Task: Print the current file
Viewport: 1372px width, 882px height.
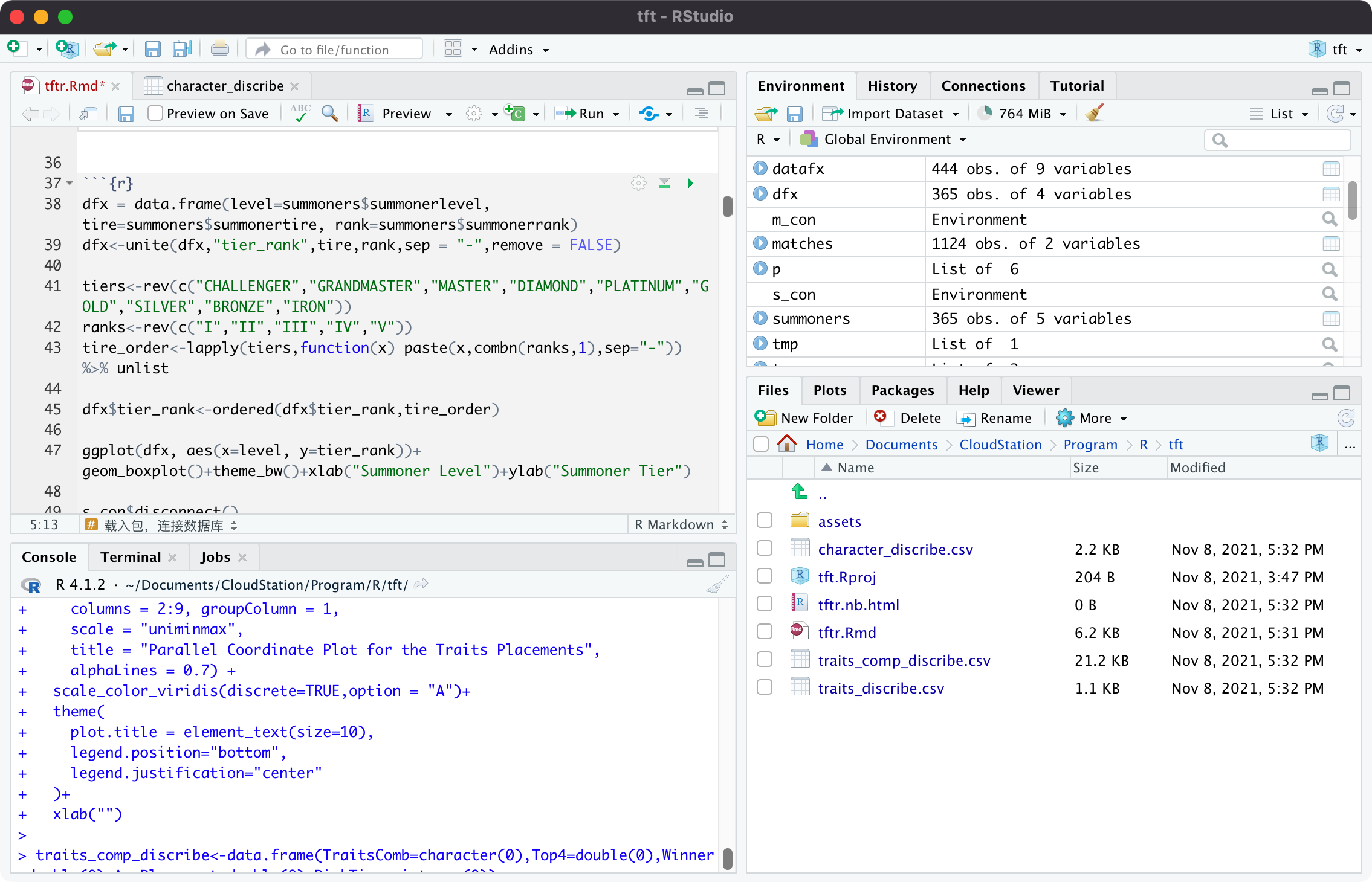Action: (x=219, y=49)
